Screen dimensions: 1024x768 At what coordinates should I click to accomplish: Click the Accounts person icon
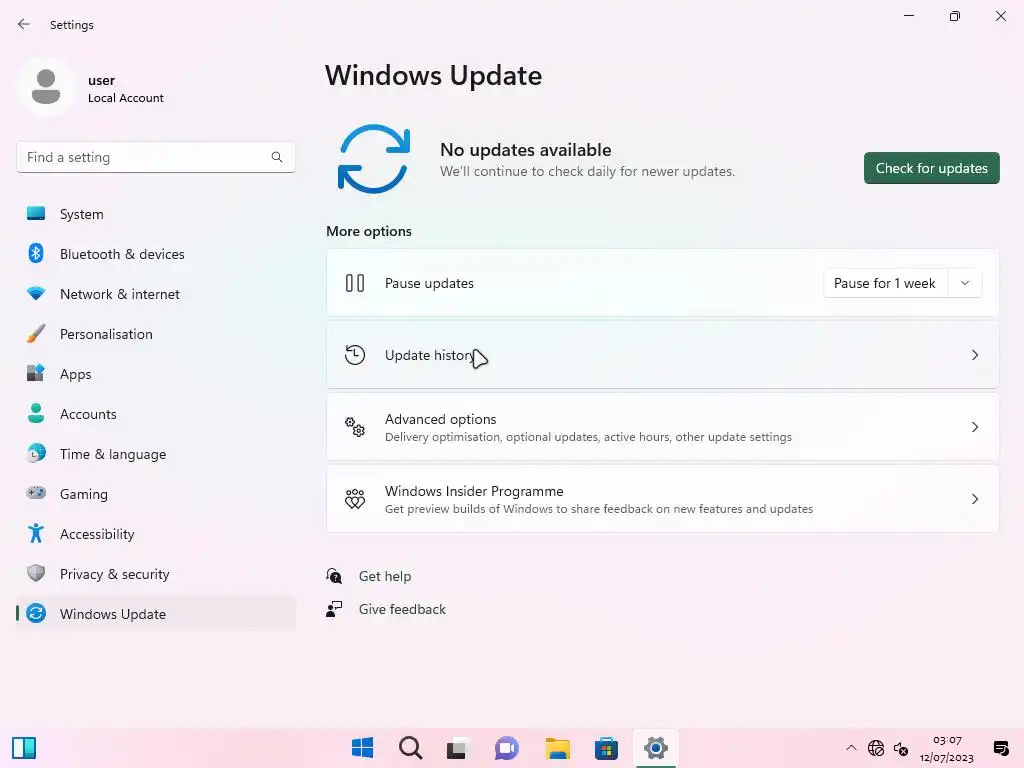point(36,413)
